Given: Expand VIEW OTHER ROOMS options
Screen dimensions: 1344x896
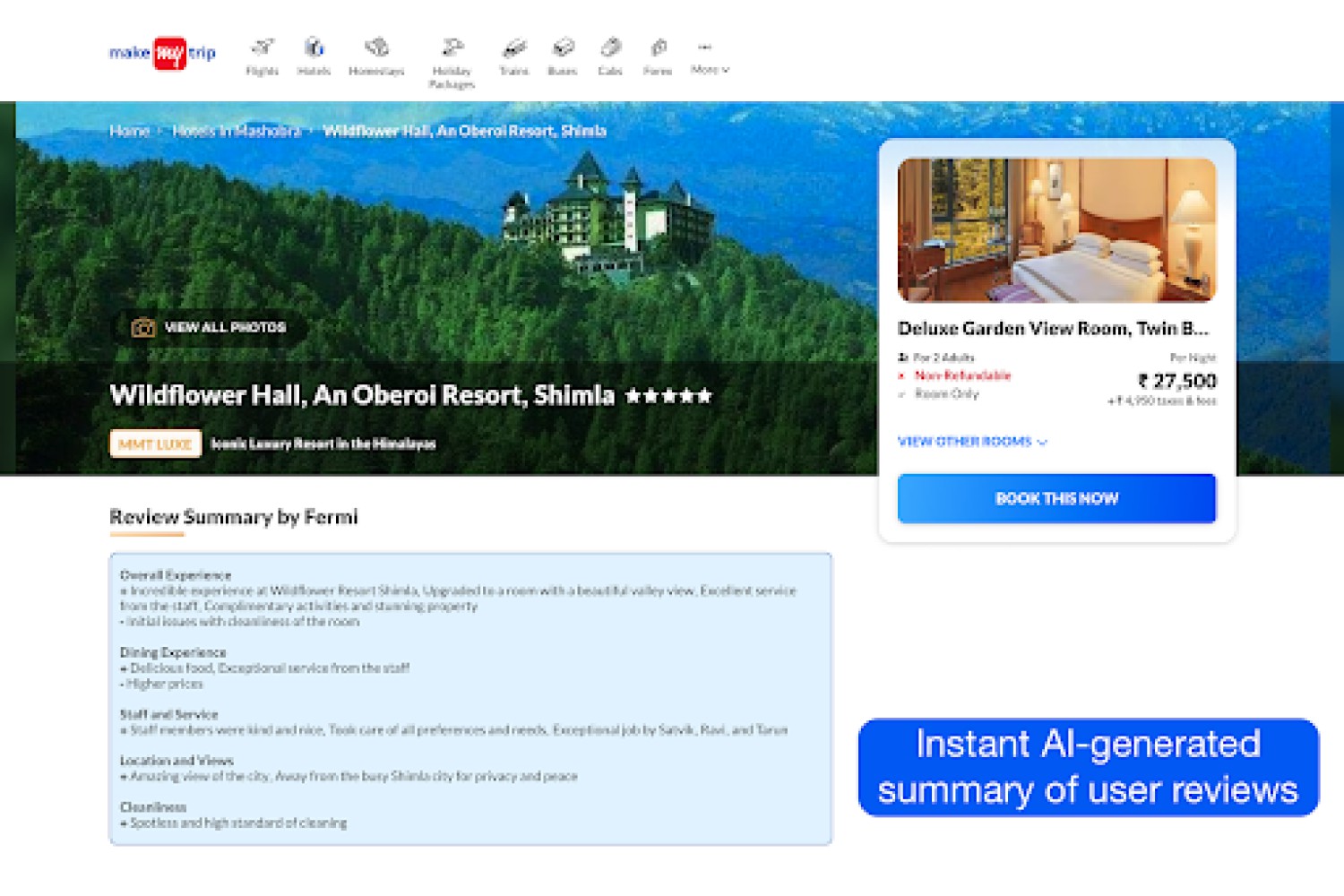Looking at the screenshot, I should click(972, 442).
